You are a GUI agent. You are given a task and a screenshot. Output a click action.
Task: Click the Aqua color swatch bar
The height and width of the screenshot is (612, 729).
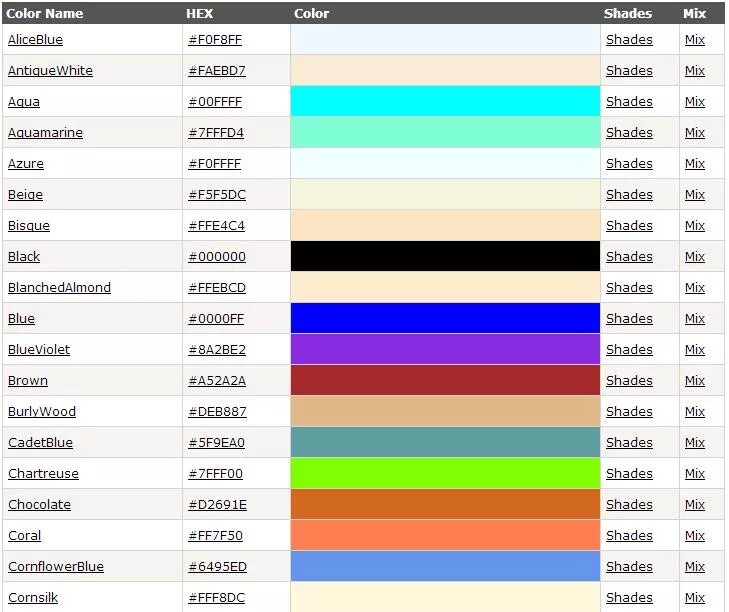(445, 101)
